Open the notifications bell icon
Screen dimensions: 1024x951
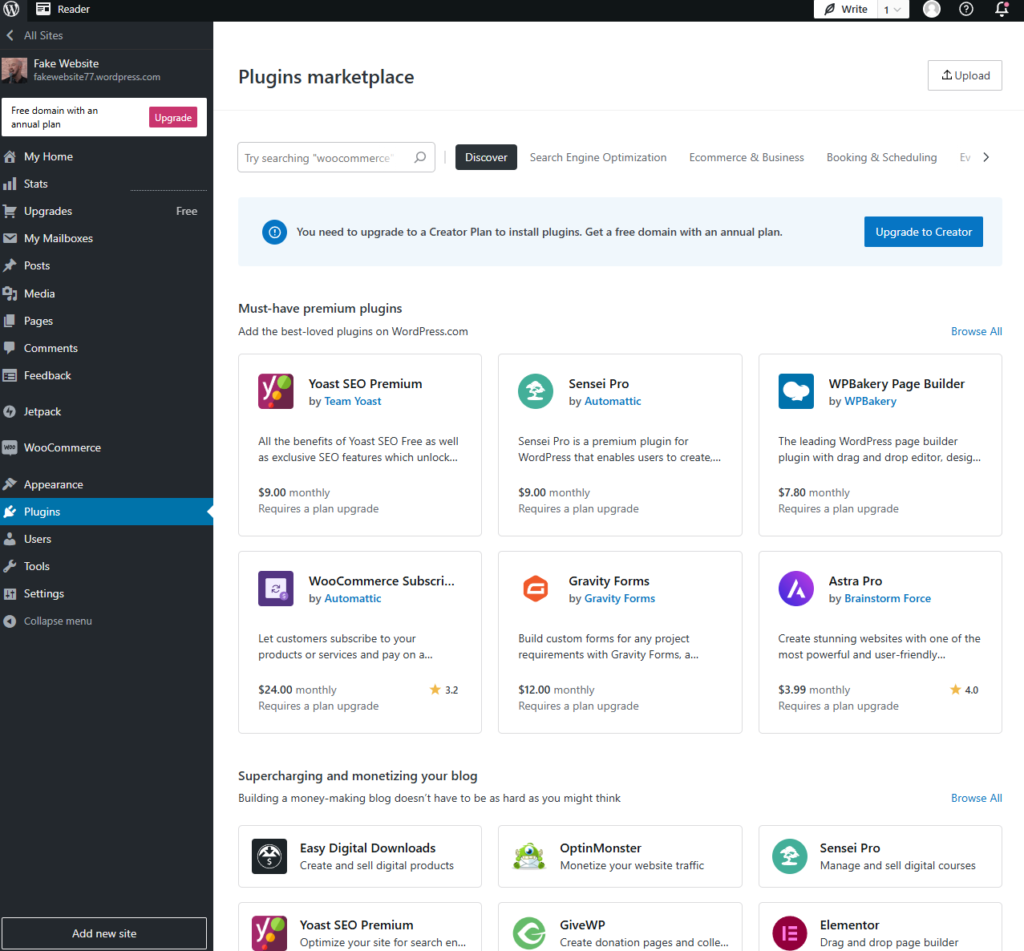(x=1001, y=10)
